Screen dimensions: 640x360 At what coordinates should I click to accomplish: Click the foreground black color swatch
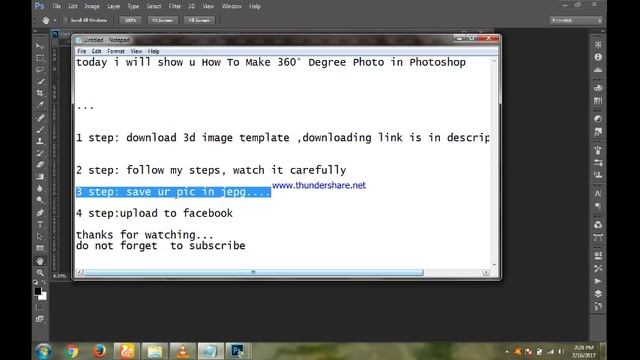coord(38,291)
